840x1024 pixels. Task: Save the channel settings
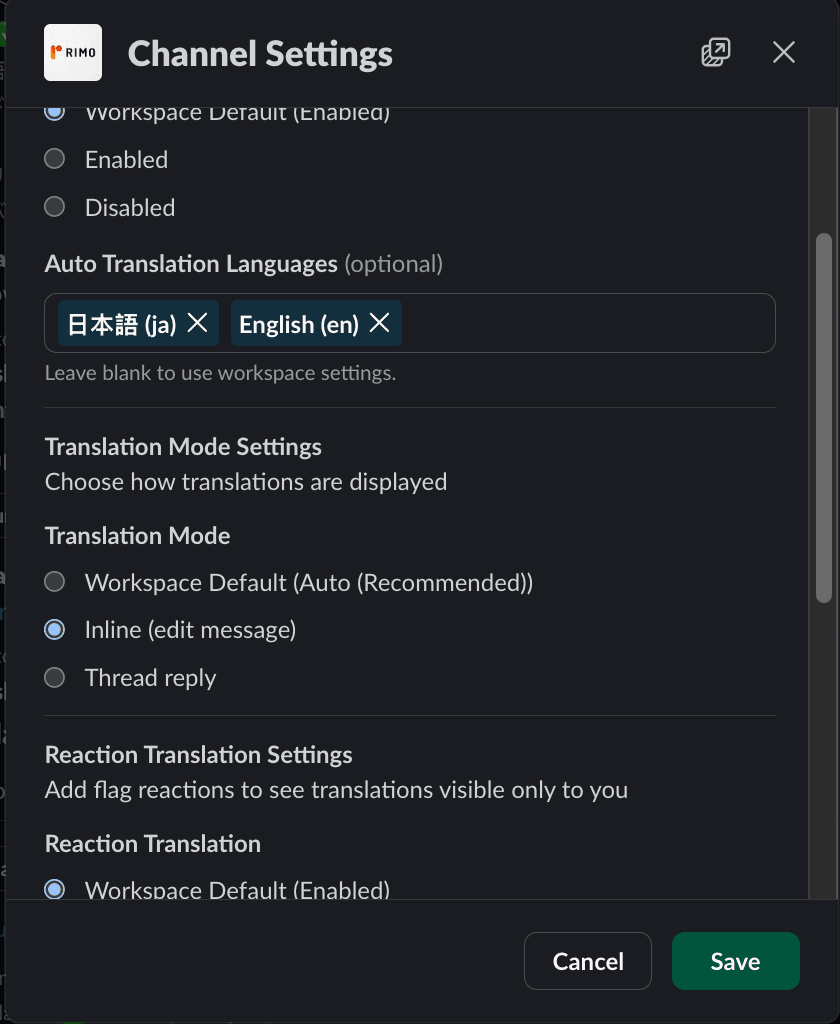(735, 961)
